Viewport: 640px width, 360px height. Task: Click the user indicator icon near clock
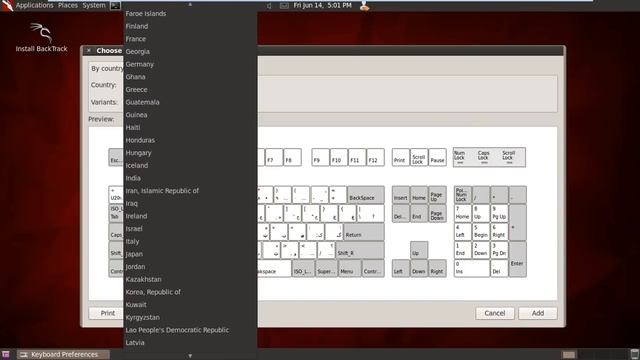[x=364, y=6]
